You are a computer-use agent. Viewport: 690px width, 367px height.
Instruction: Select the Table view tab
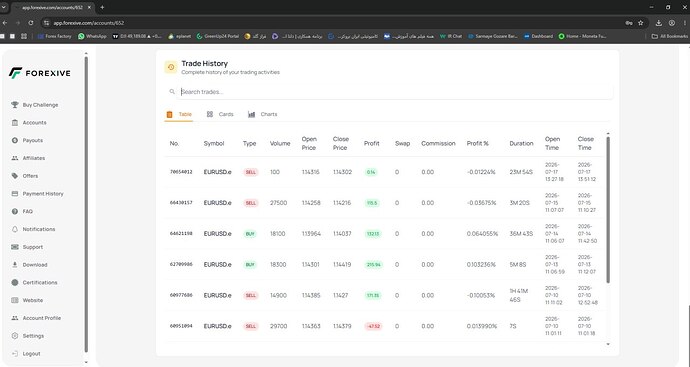[179, 114]
